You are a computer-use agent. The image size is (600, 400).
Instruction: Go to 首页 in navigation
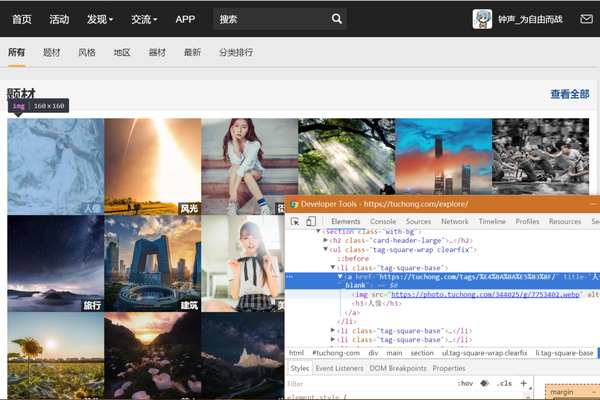coord(22,19)
